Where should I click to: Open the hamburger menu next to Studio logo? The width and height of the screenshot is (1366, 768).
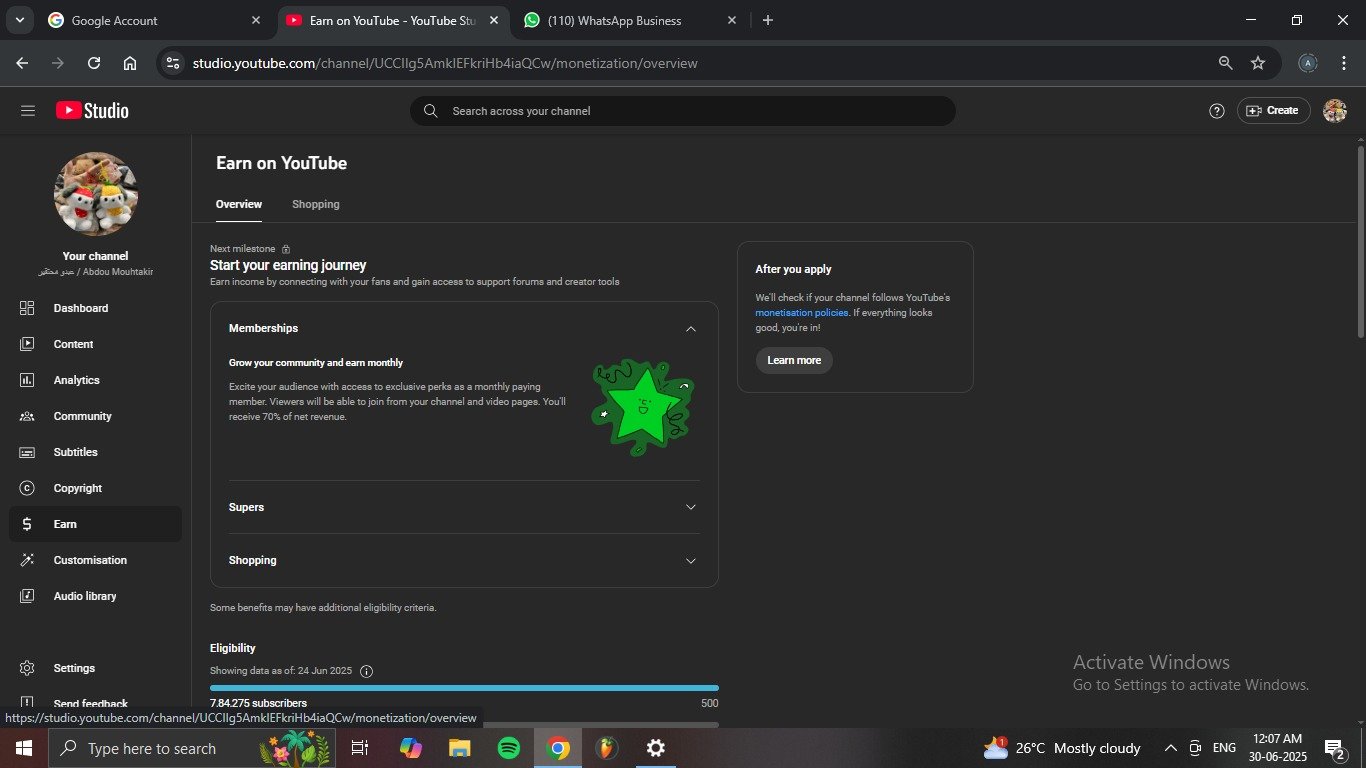28,111
